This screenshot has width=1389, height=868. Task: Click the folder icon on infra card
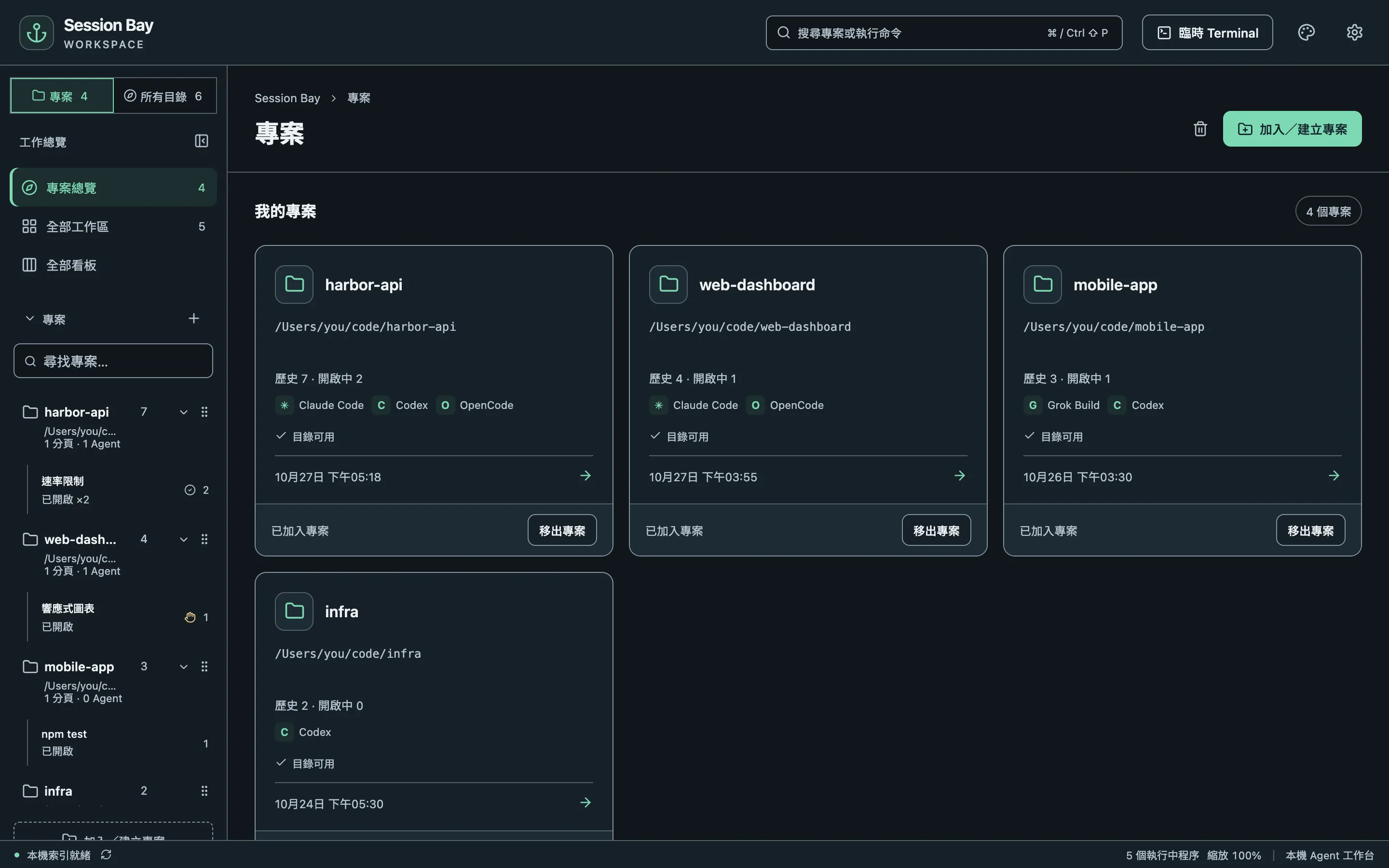click(294, 611)
